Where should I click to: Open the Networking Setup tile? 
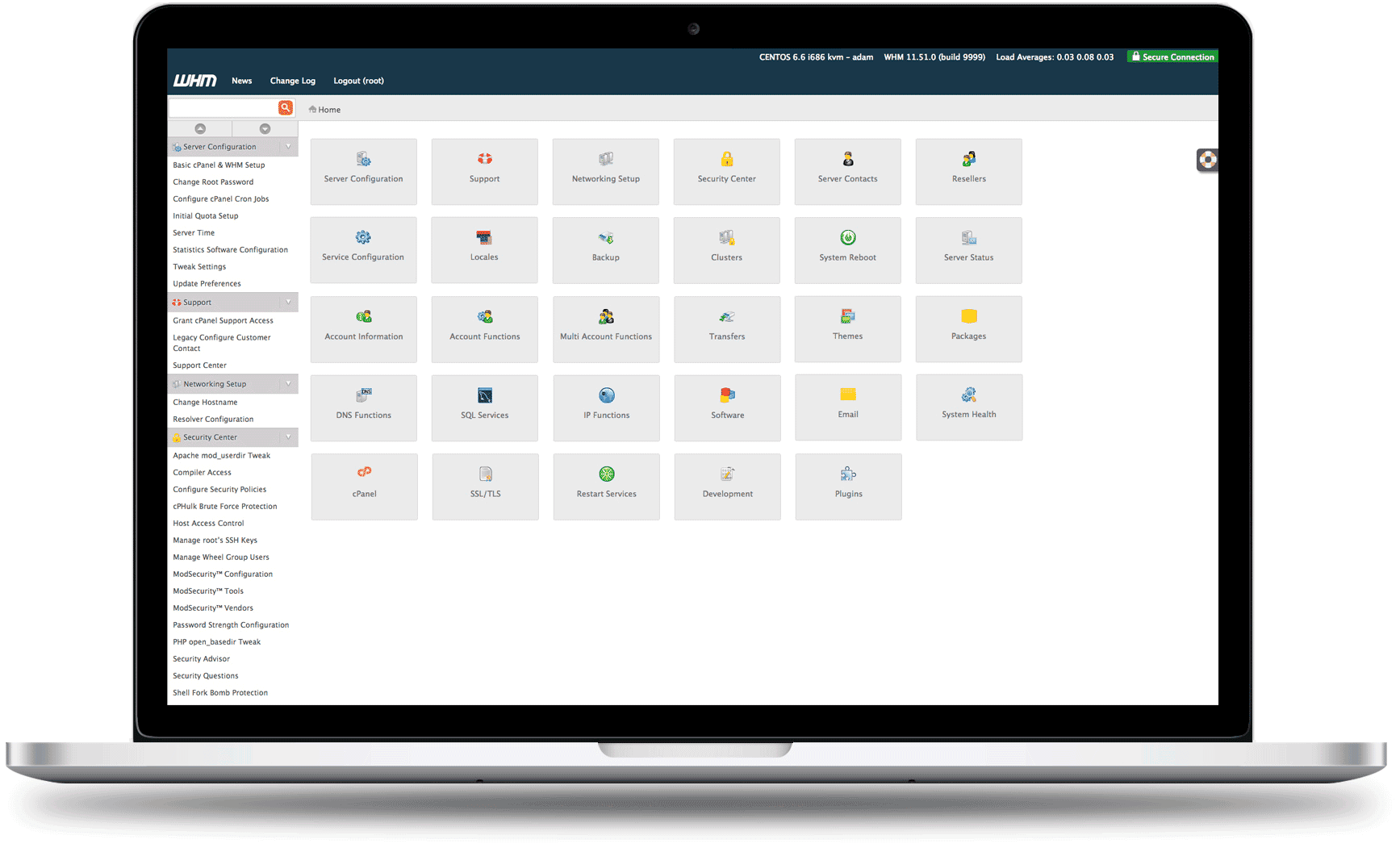point(605,171)
